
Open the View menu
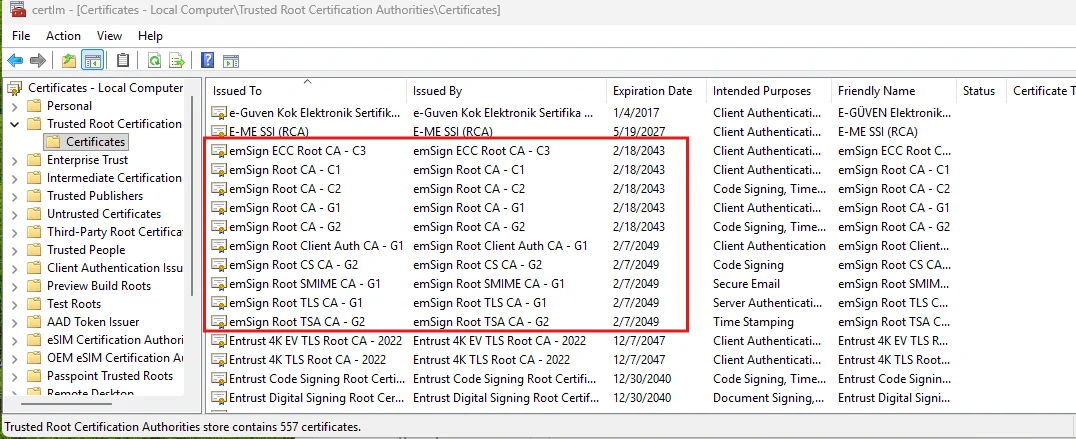(109, 36)
